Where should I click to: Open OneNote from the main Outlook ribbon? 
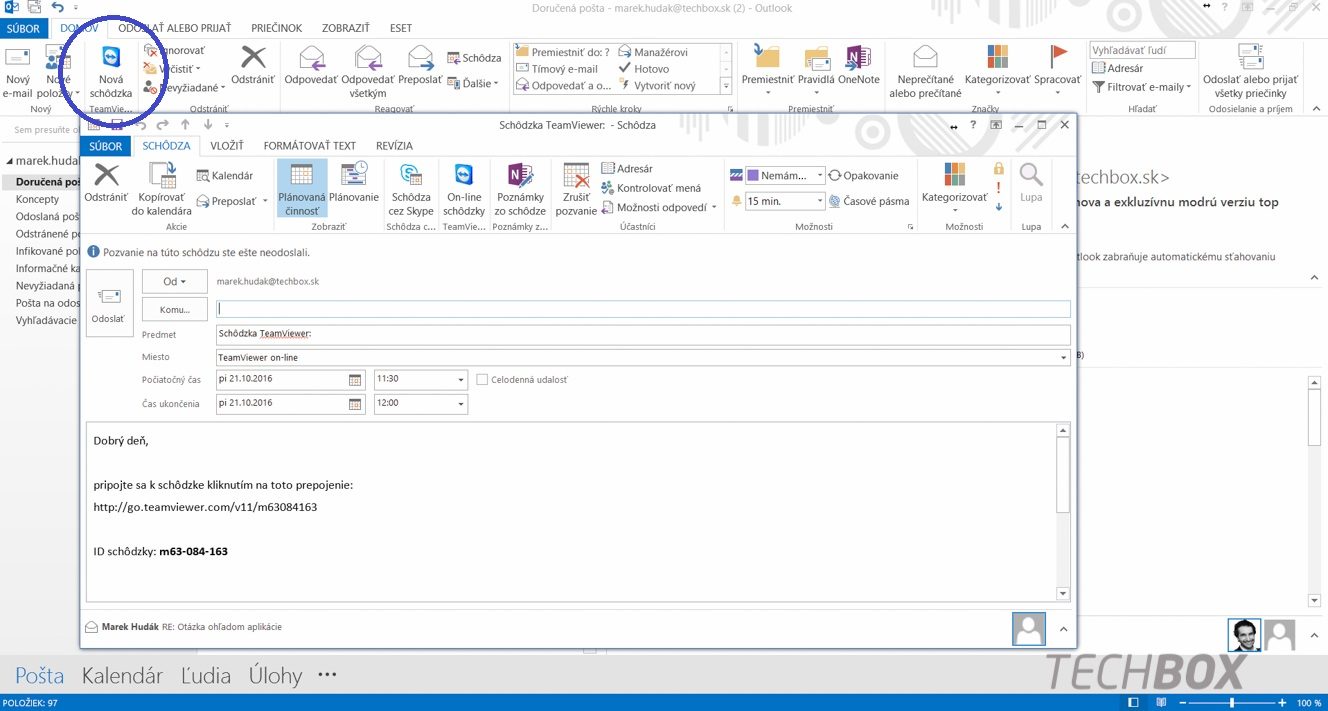click(x=858, y=66)
